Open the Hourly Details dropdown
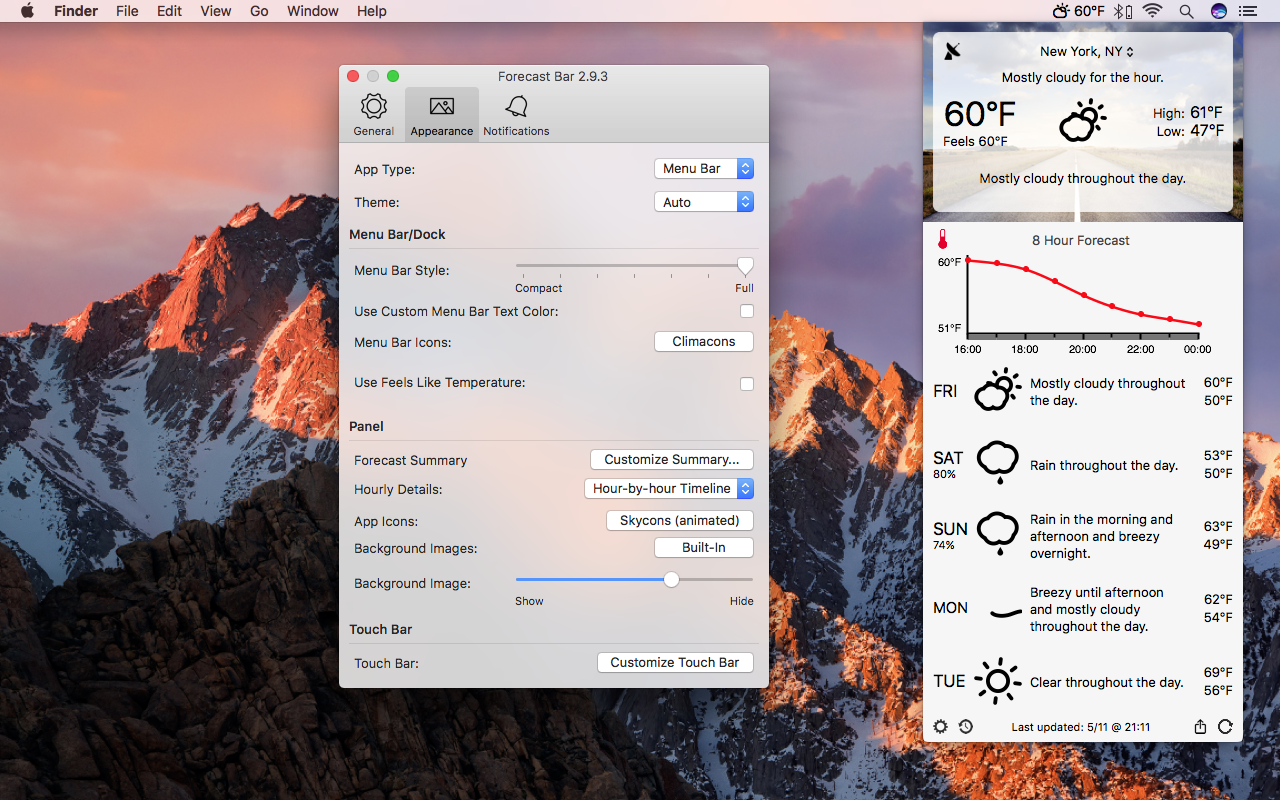This screenshot has width=1280, height=800. click(x=669, y=489)
